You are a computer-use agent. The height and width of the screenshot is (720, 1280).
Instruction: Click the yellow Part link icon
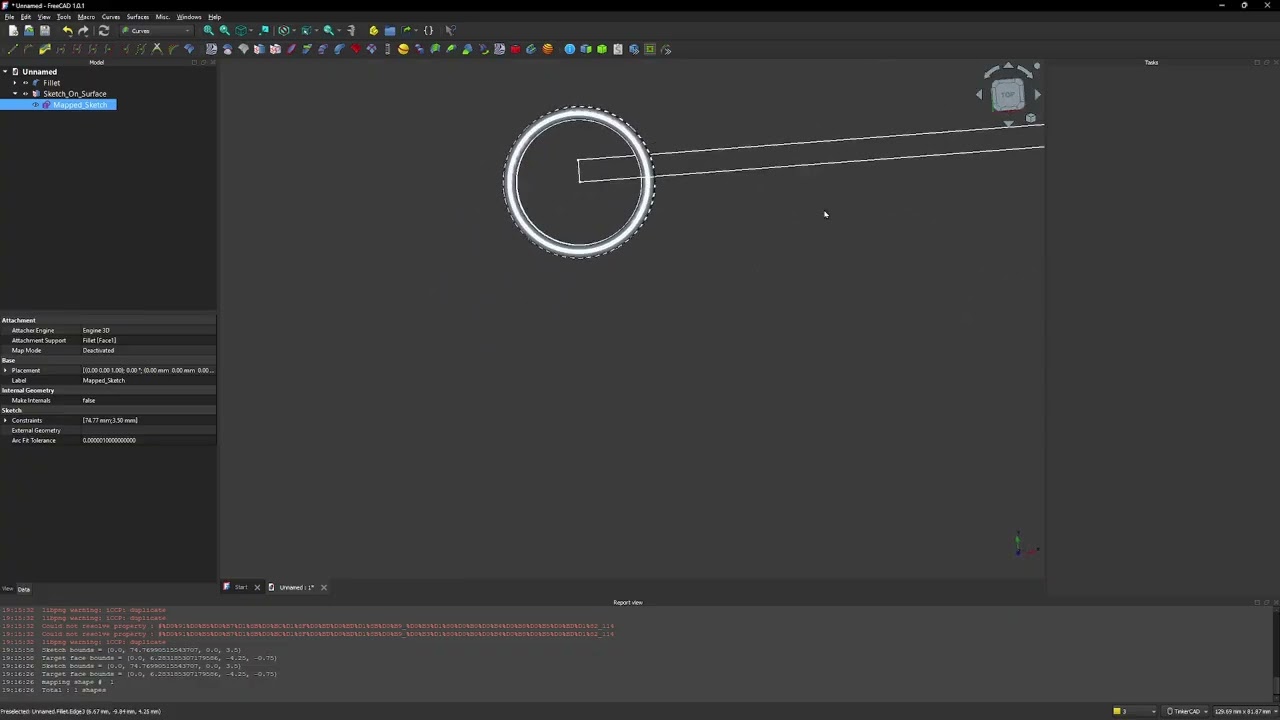pos(374,31)
